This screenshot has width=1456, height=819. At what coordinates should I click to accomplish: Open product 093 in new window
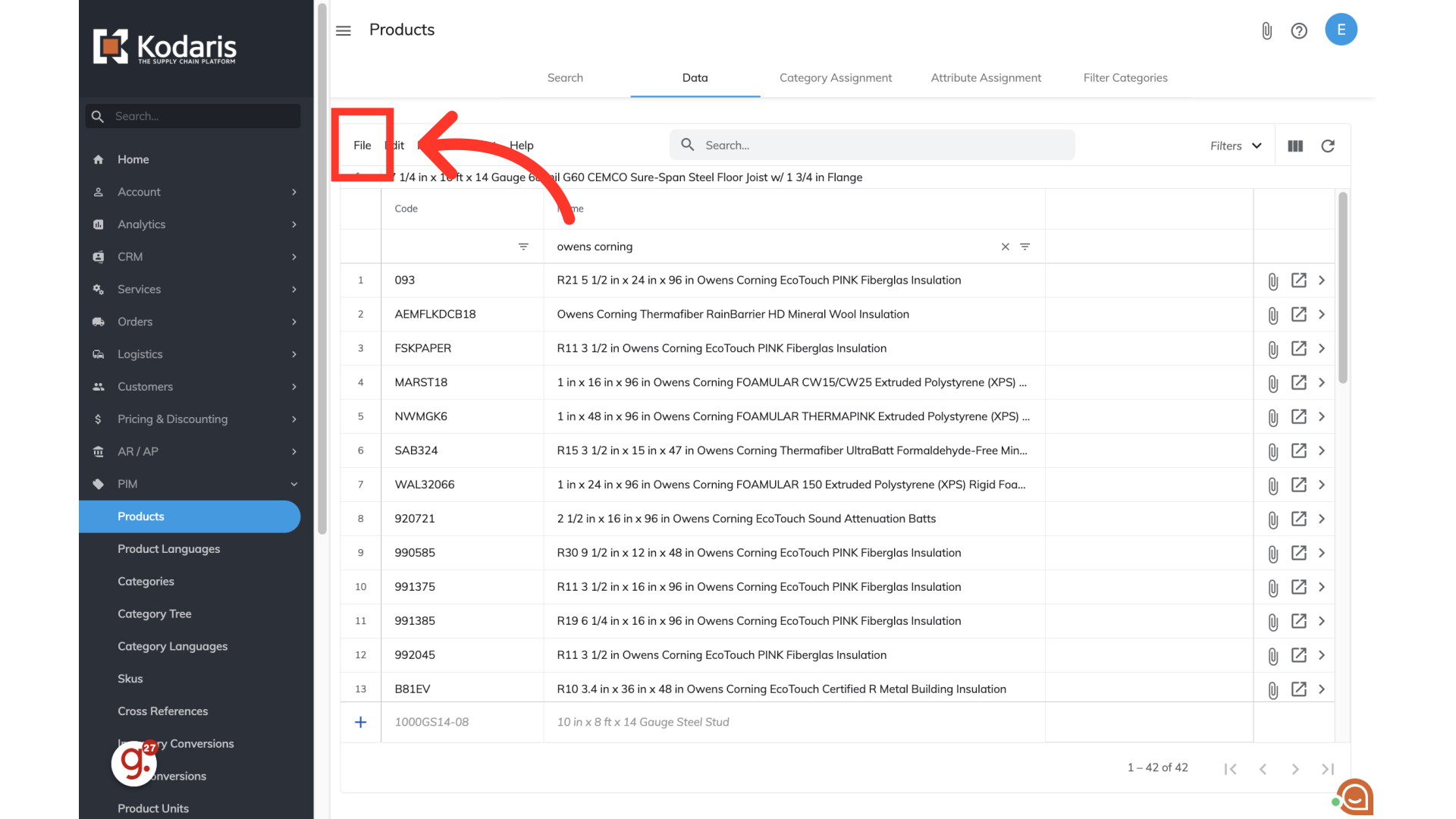click(x=1298, y=281)
